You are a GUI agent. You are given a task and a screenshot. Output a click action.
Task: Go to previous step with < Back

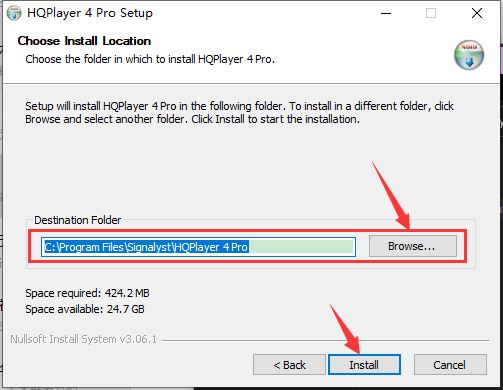click(289, 365)
